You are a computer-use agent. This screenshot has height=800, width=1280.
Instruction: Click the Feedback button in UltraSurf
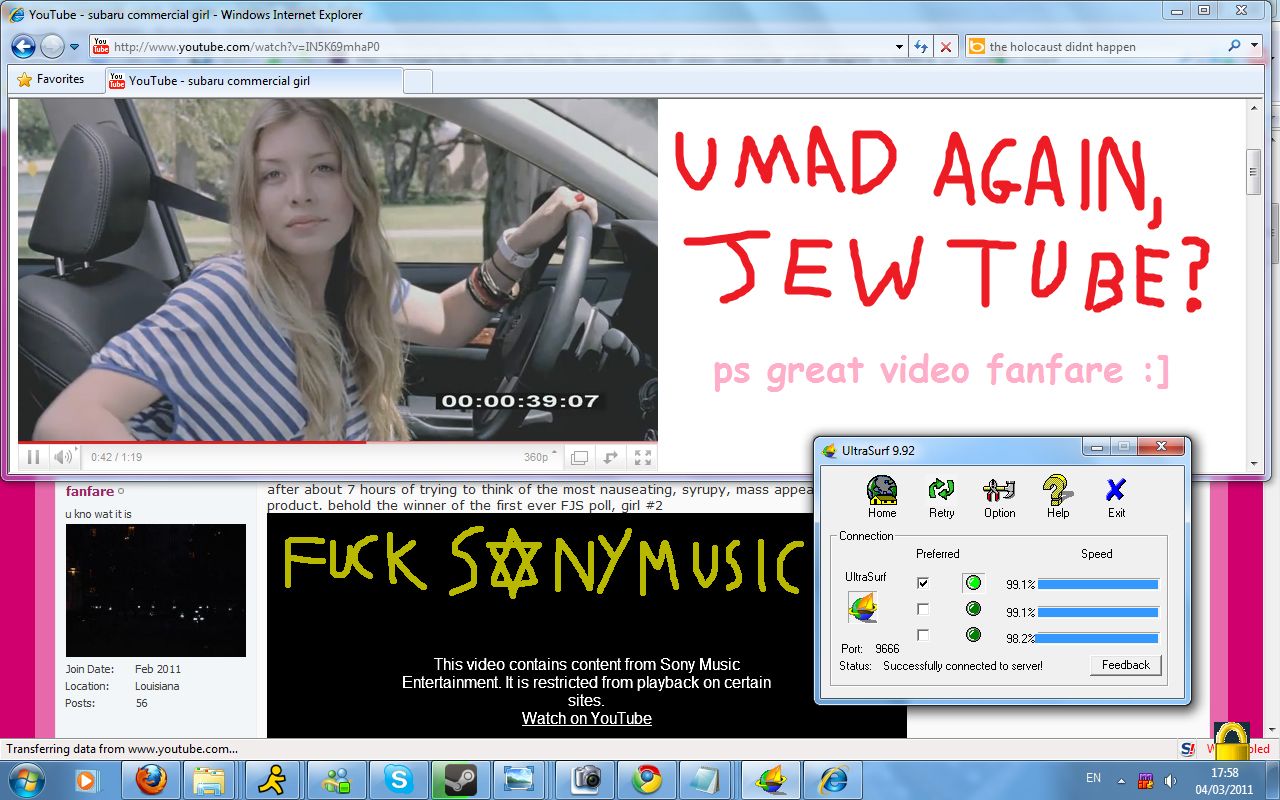click(1126, 665)
